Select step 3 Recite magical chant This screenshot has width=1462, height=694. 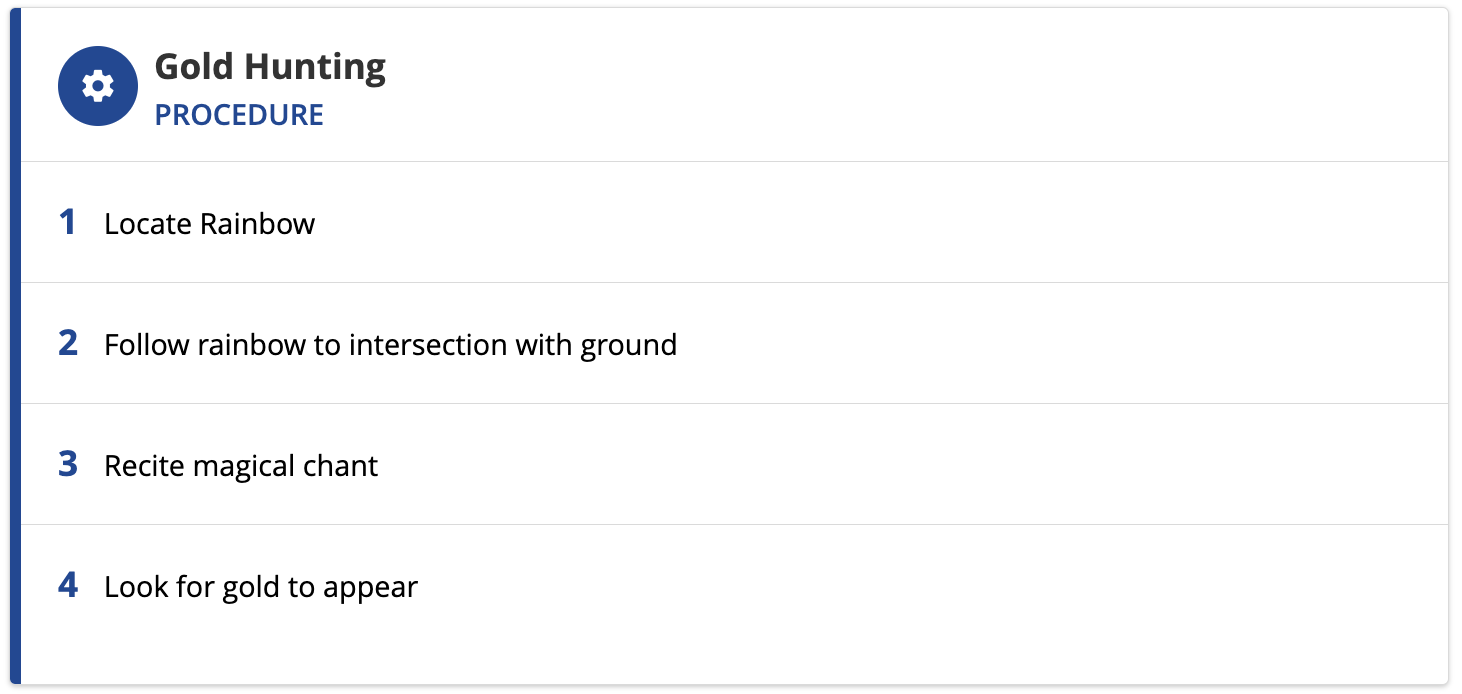tap(734, 464)
